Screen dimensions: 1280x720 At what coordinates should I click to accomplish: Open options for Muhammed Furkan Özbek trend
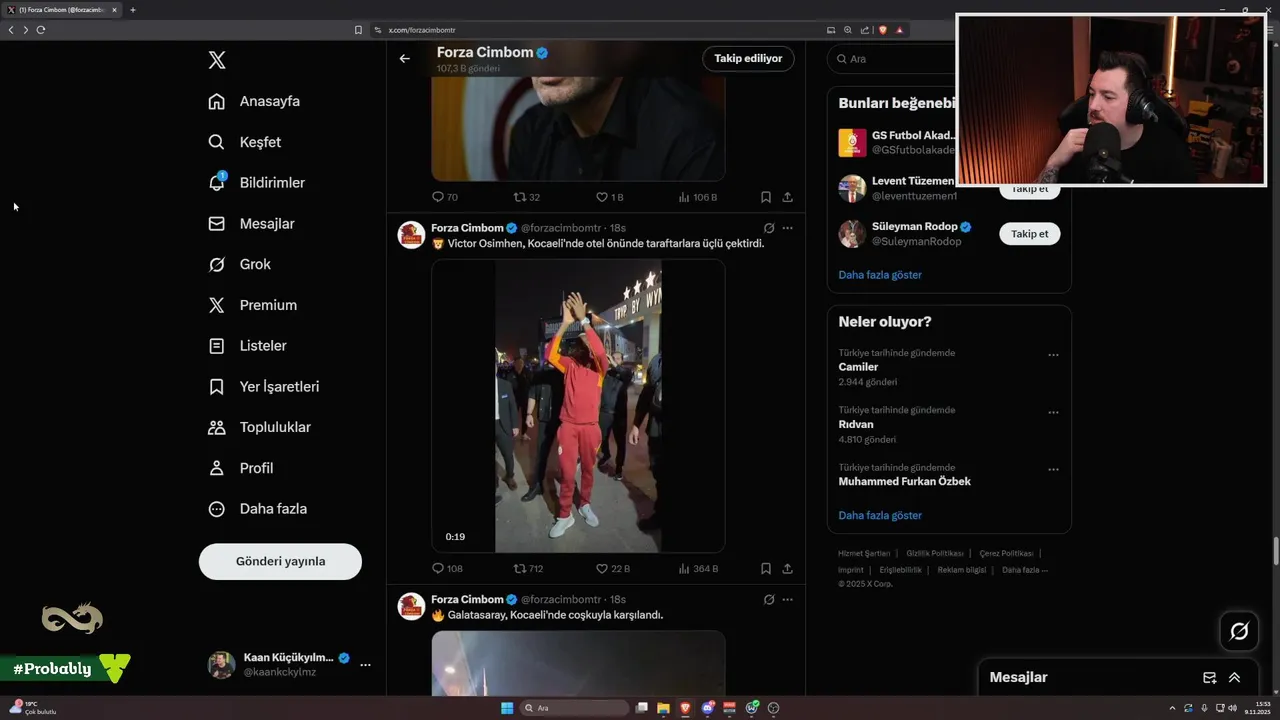tap(1053, 469)
